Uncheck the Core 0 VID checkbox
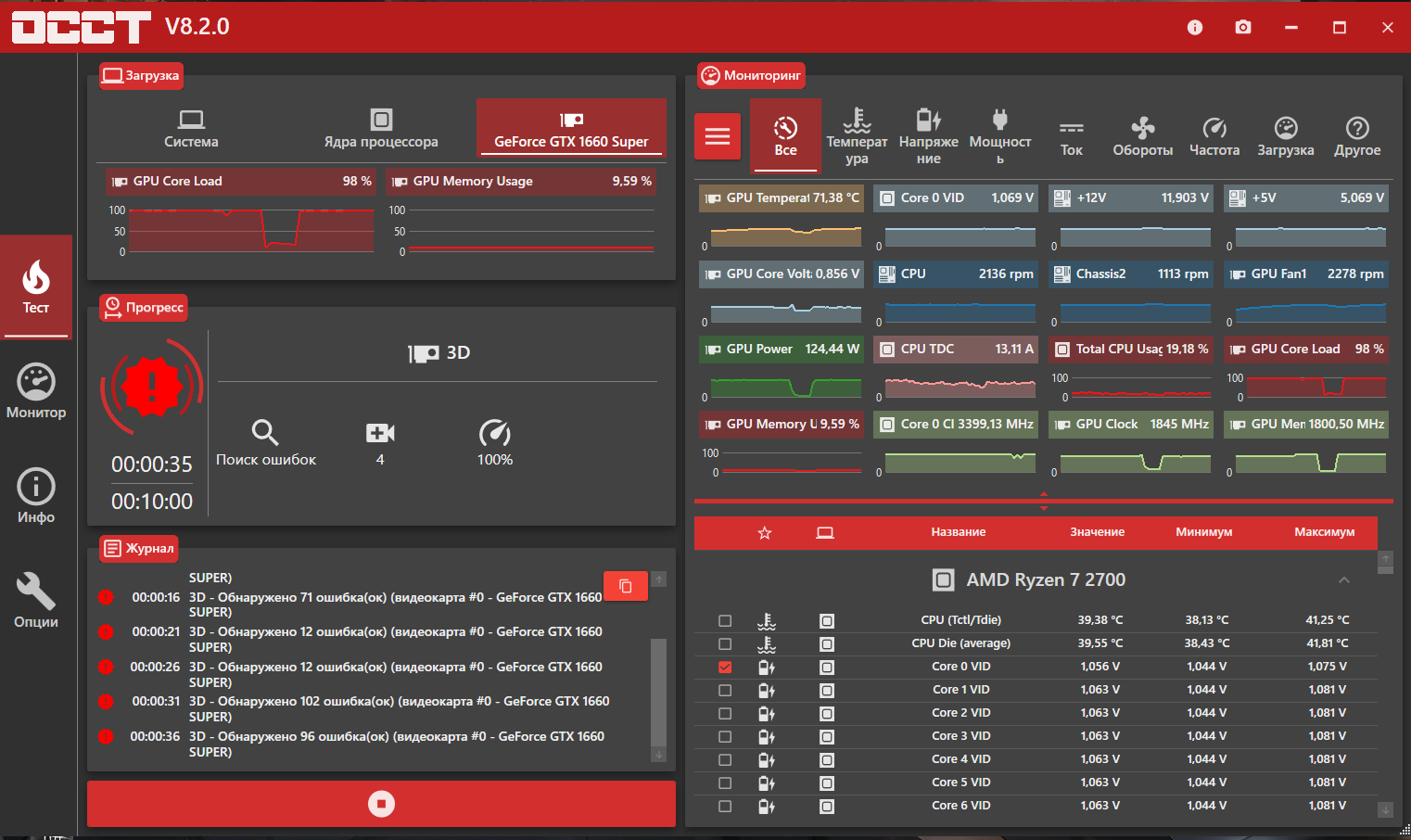The height and width of the screenshot is (840, 1411). click(x=725, y=668)
